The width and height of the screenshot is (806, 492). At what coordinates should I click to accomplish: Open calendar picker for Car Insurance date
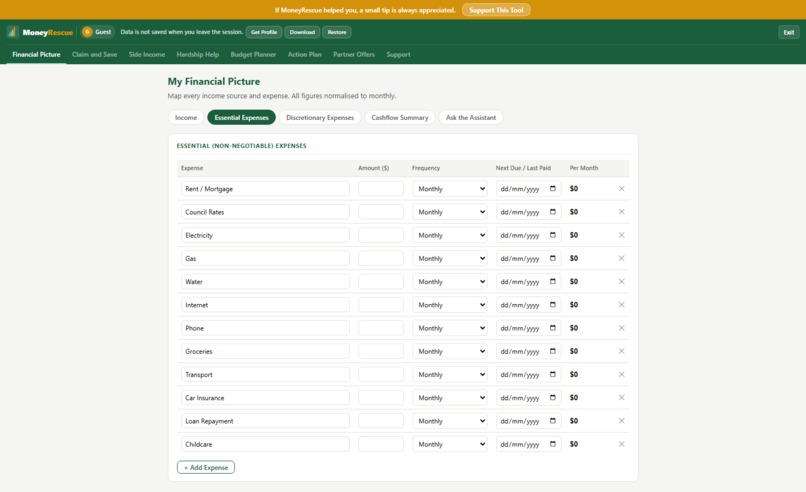553,397
